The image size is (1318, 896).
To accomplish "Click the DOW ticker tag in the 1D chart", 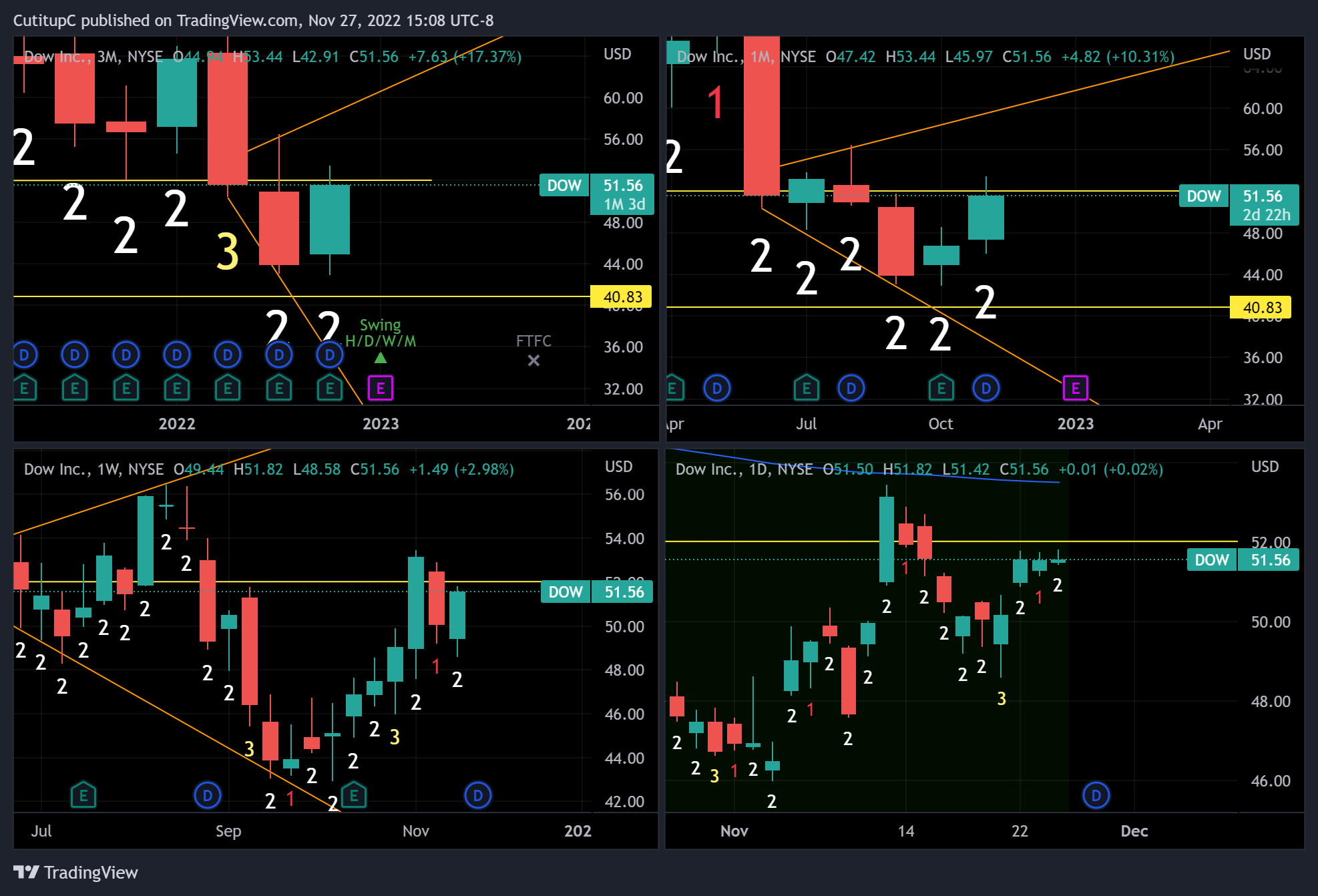I will point(1212,560).
